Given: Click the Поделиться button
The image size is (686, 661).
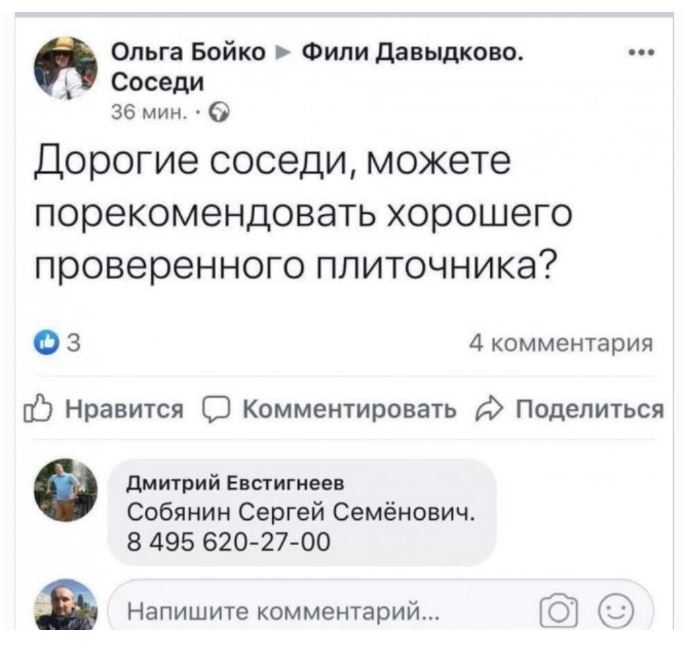Looking at the screenshot, I should pyautogui.click(x=570, y=409).
